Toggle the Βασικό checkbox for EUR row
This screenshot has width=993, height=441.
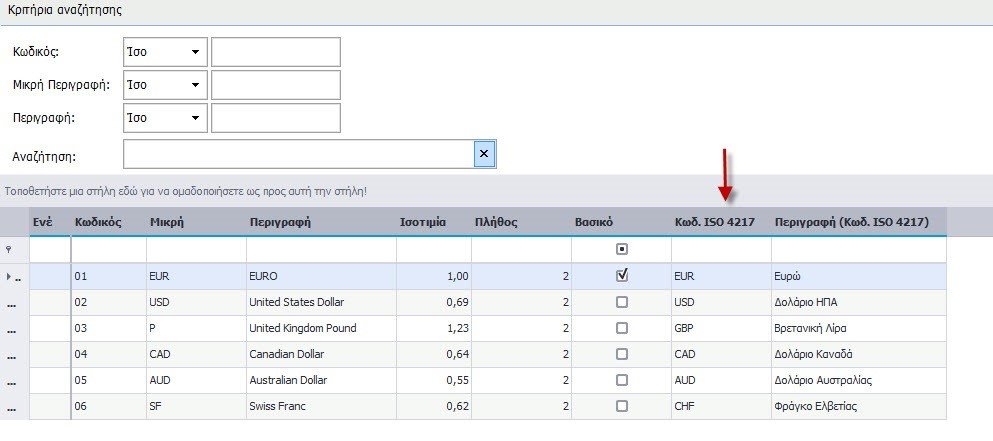(622, 275)
